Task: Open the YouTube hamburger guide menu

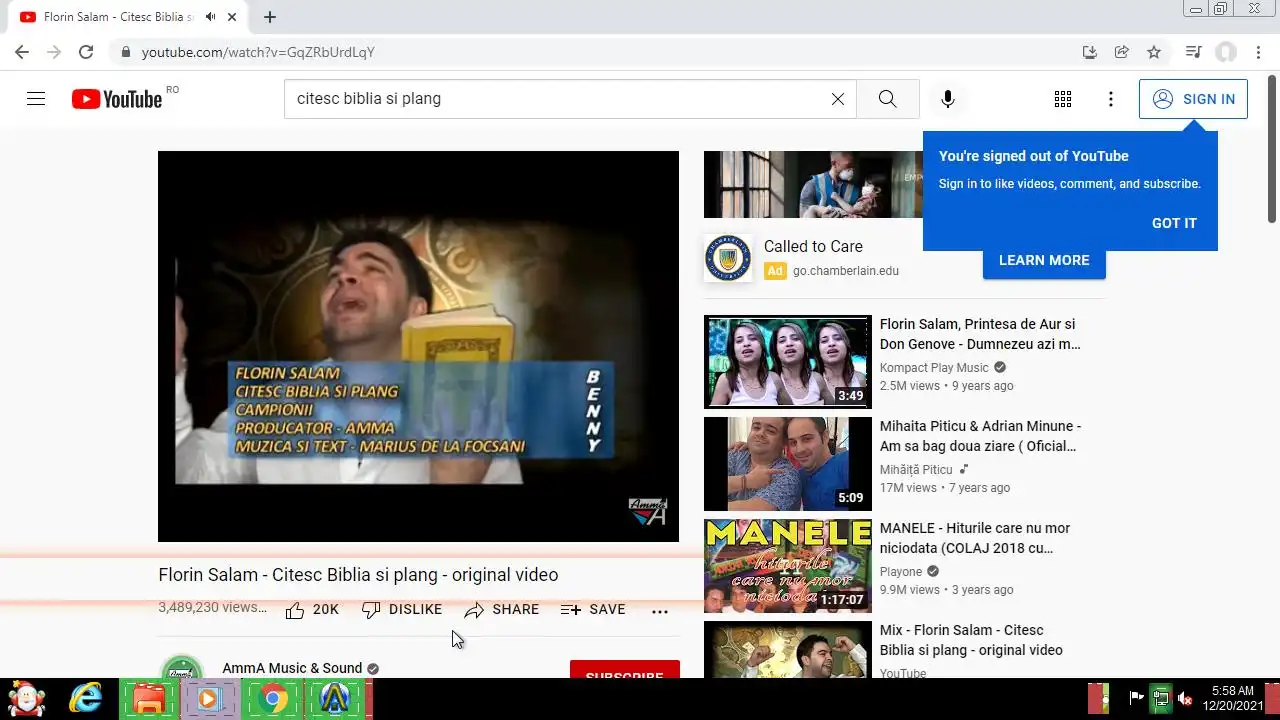Action: click(36, 99)
